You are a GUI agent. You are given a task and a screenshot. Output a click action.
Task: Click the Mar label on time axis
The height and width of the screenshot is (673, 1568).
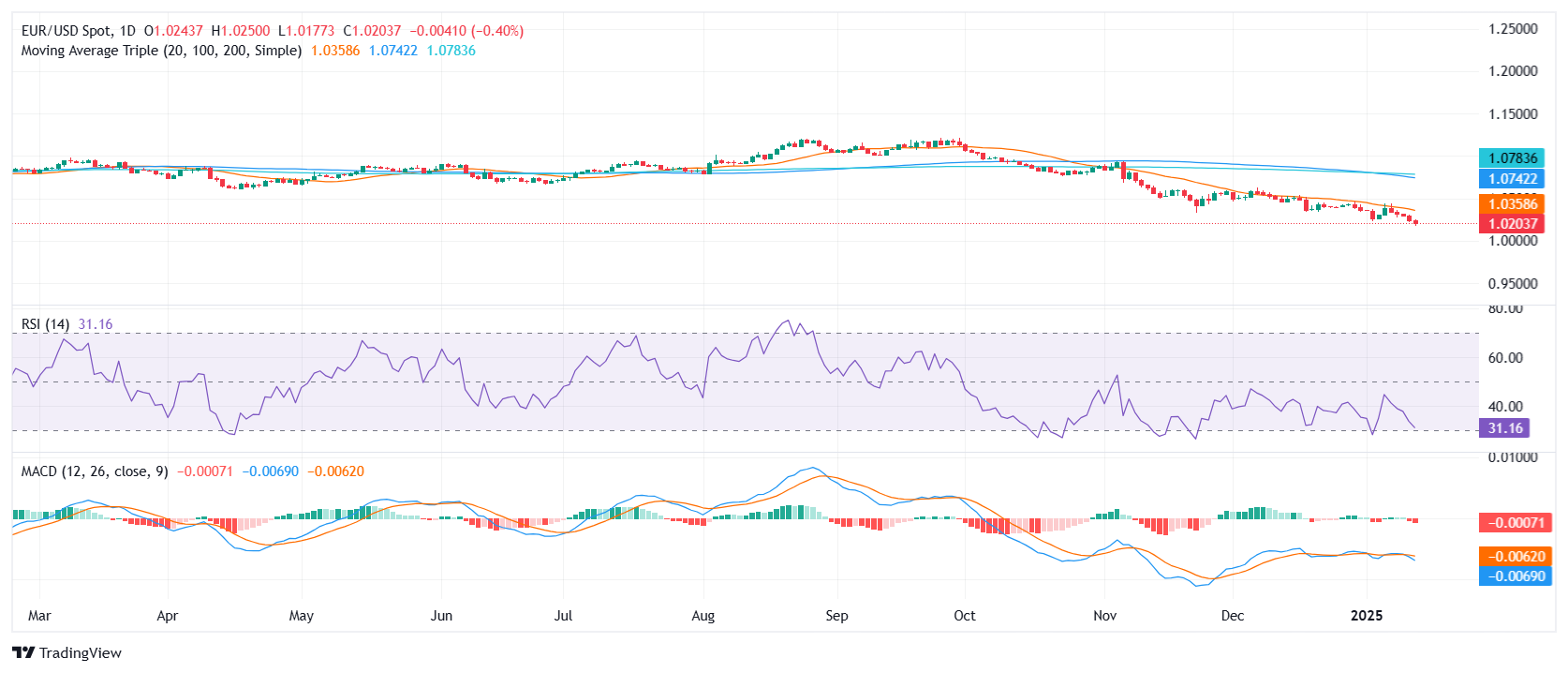tap(39, 616)
